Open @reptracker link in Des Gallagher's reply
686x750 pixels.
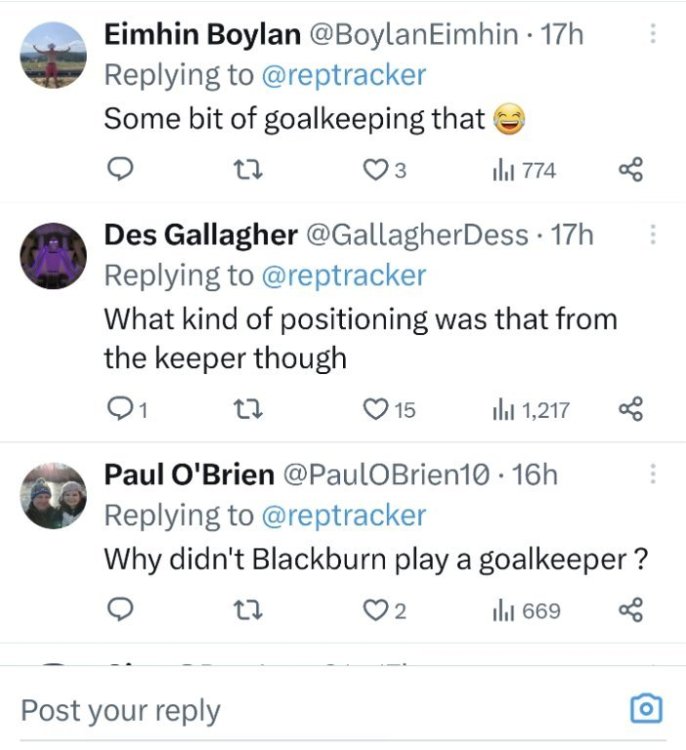(343, 275)
